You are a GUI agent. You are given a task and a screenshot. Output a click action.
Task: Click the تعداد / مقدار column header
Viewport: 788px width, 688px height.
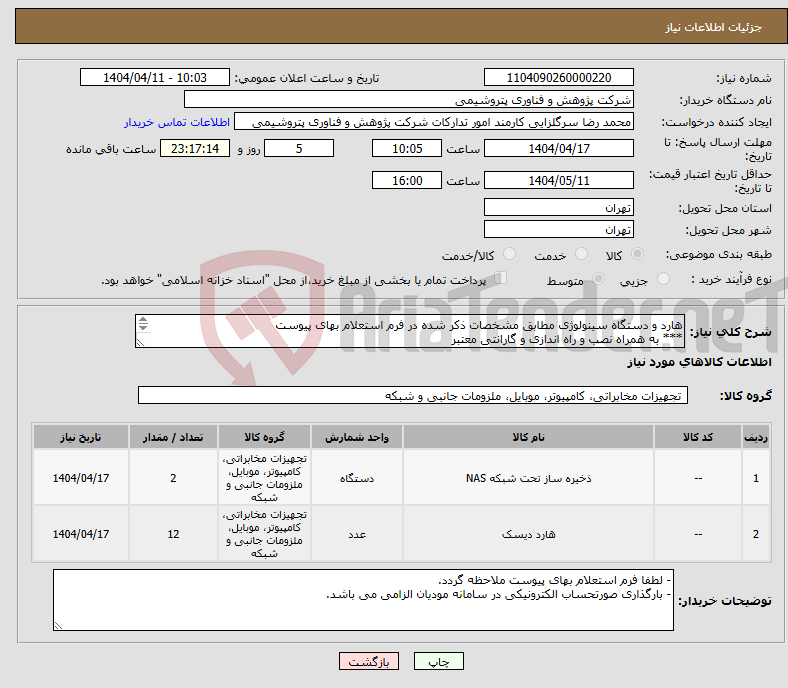click(173, 437)
